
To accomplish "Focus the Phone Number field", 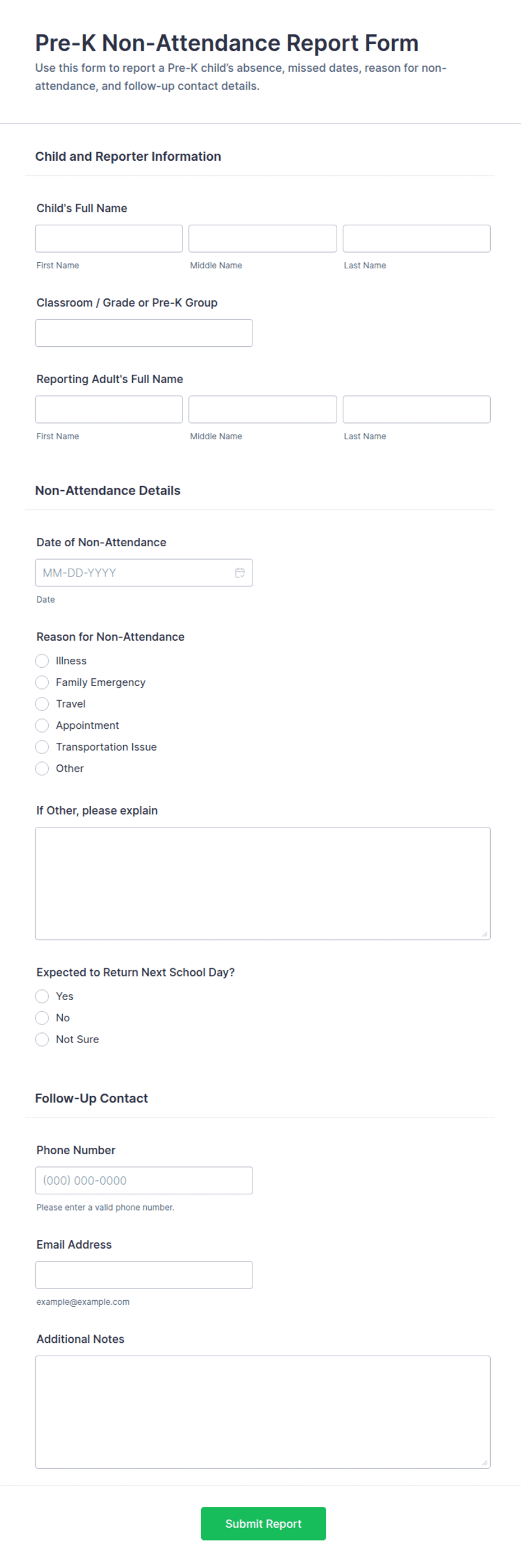I will [x=143, y=1180].
